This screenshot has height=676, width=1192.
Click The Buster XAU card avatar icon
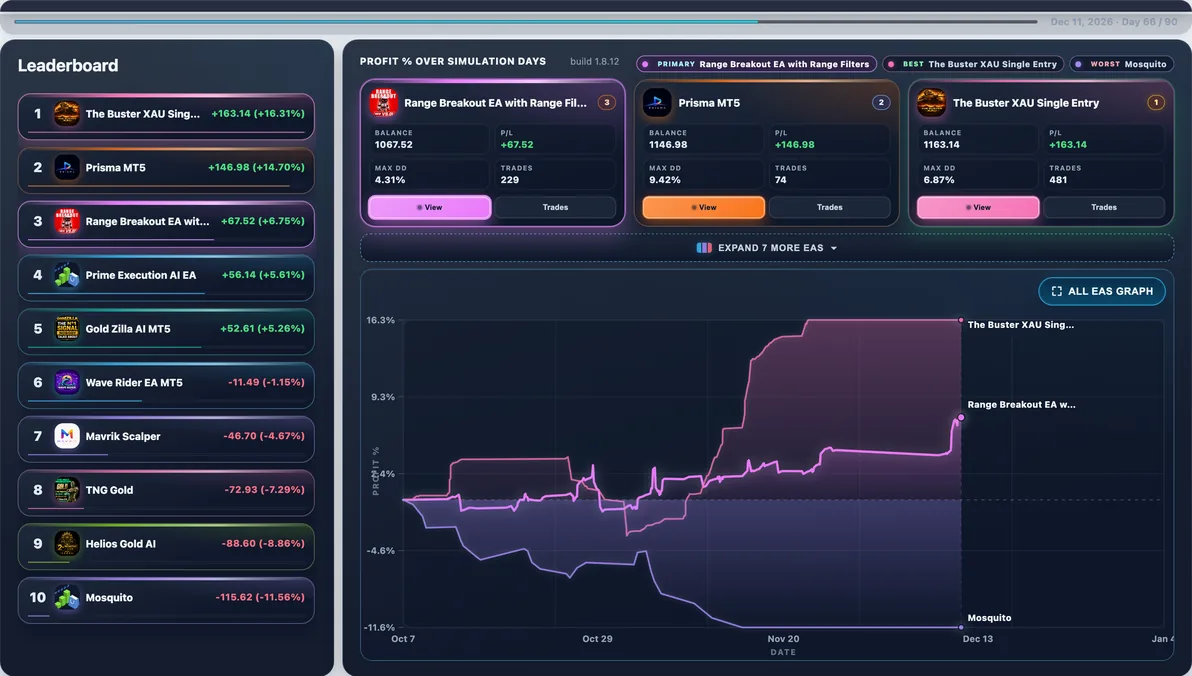point(931,103)
